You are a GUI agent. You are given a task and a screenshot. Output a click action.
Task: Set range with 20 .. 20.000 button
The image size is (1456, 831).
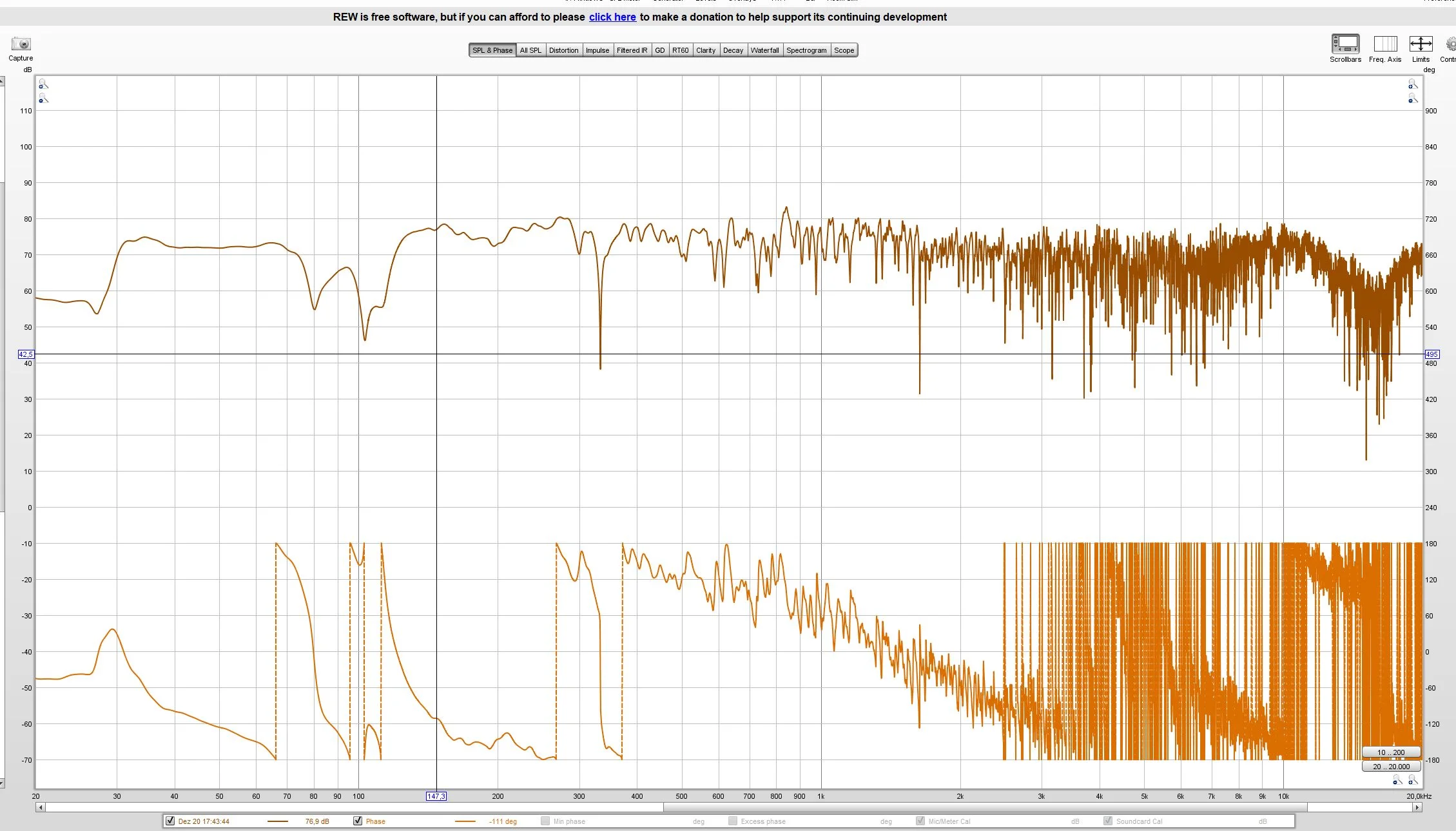click(1391, 767)
